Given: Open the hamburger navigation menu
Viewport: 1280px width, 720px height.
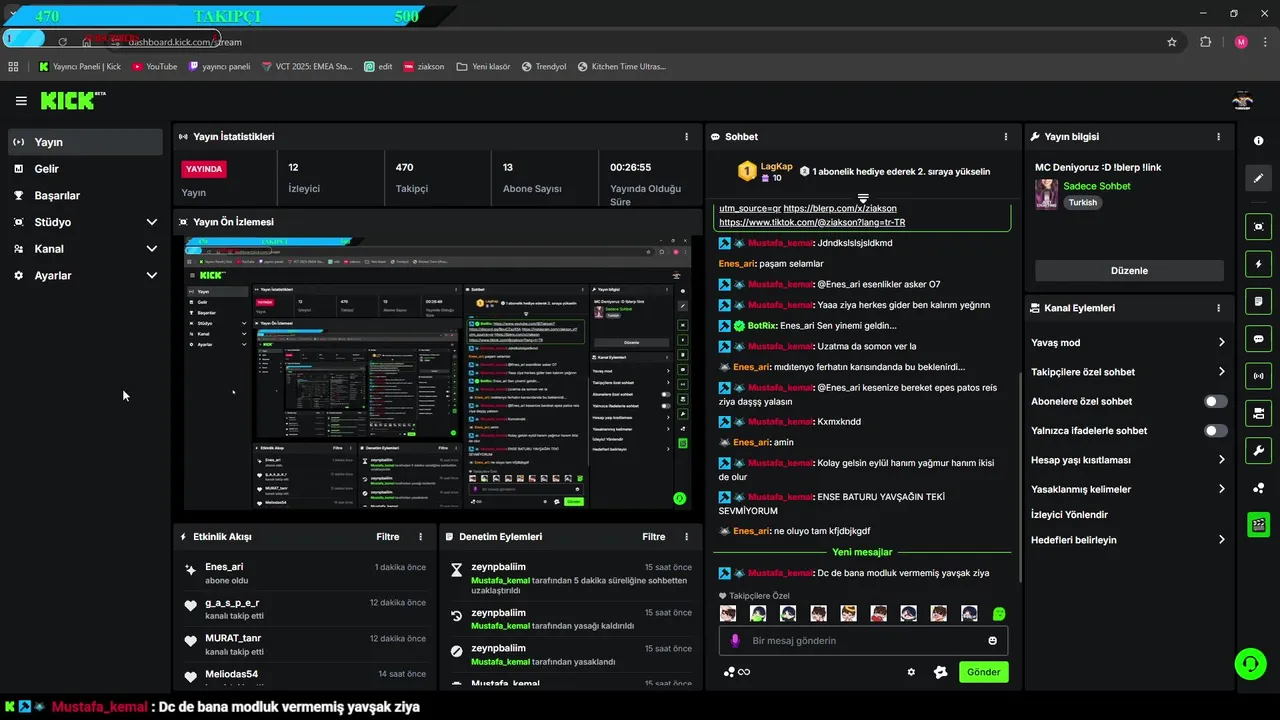Looking at the screenshot, I should 21,101.
